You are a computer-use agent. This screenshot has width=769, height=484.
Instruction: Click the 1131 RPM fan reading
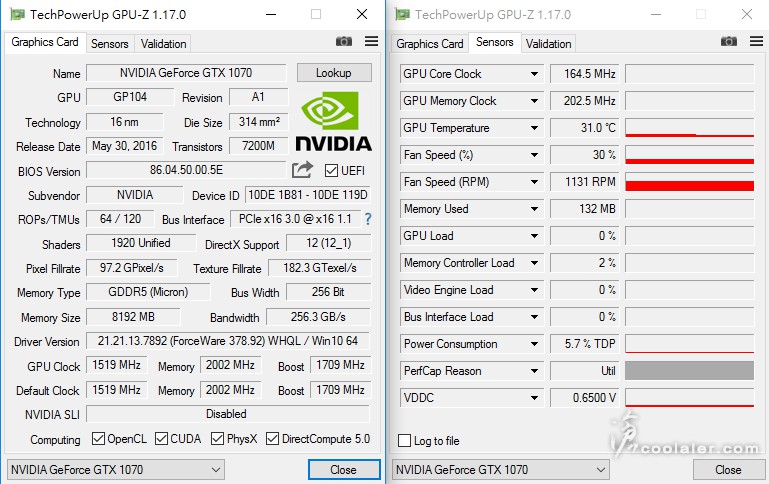[585, 182]
